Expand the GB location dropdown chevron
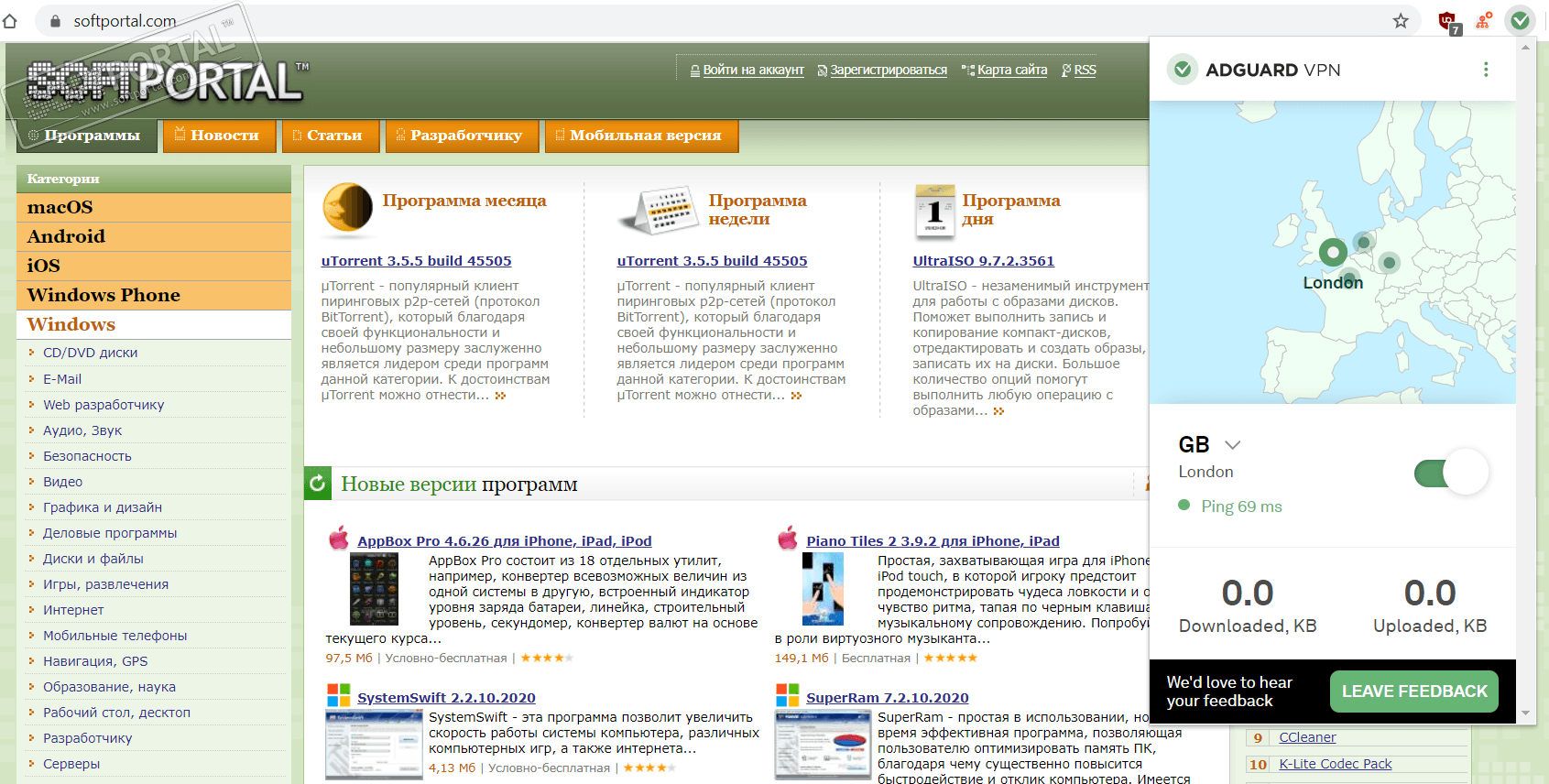This screenshot has width=1549, height=784. [1232, 445]
